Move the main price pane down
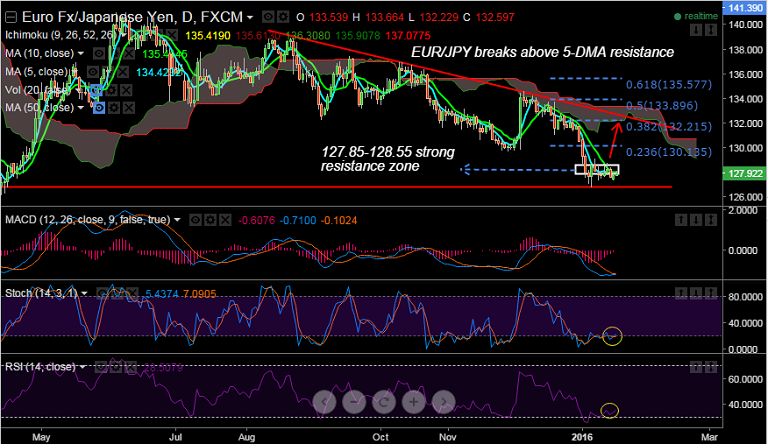The image size is (768, 444). coord(696,30)
